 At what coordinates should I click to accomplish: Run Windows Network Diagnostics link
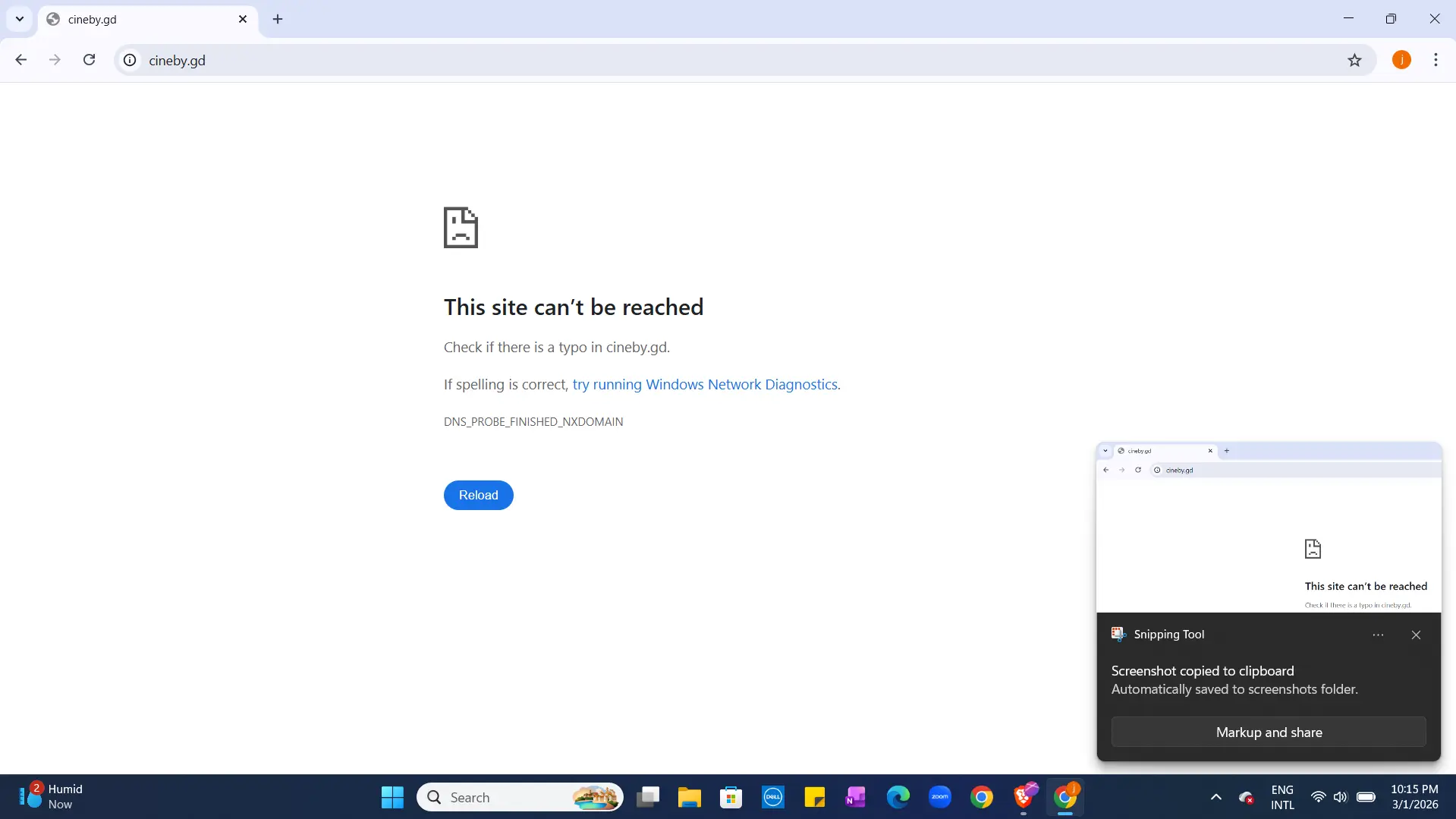pyautogui.click(x=705, y=384)
